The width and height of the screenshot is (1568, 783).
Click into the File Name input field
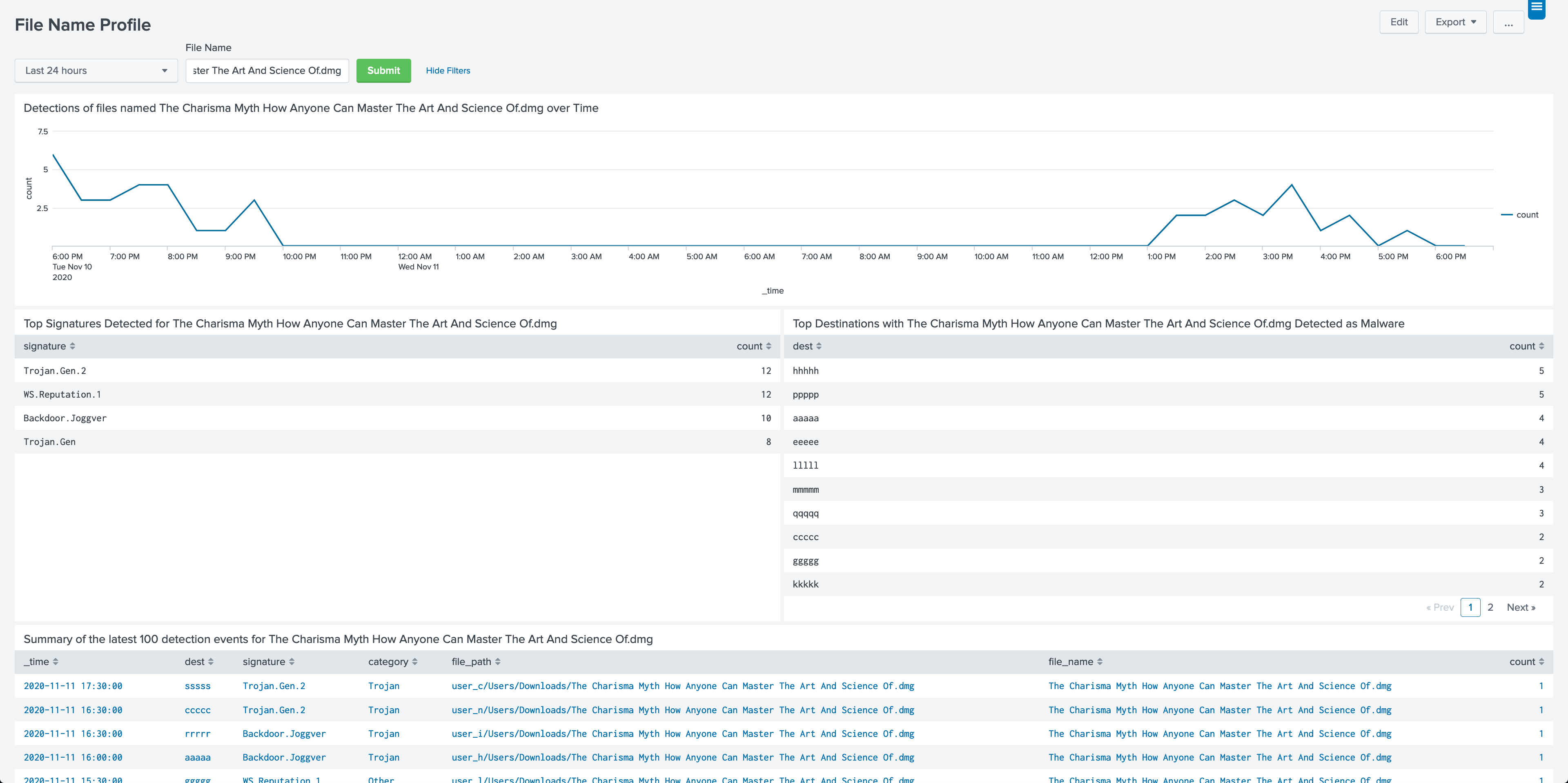[x=267, y=71]
